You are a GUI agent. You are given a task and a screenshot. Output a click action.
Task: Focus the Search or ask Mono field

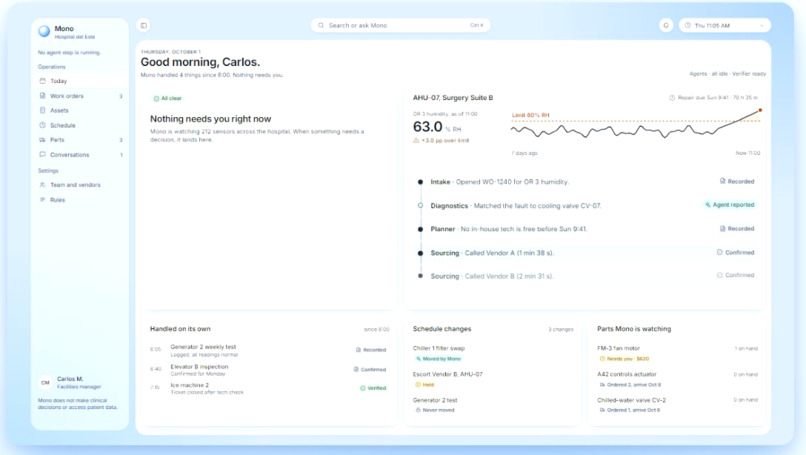[400, 25]
